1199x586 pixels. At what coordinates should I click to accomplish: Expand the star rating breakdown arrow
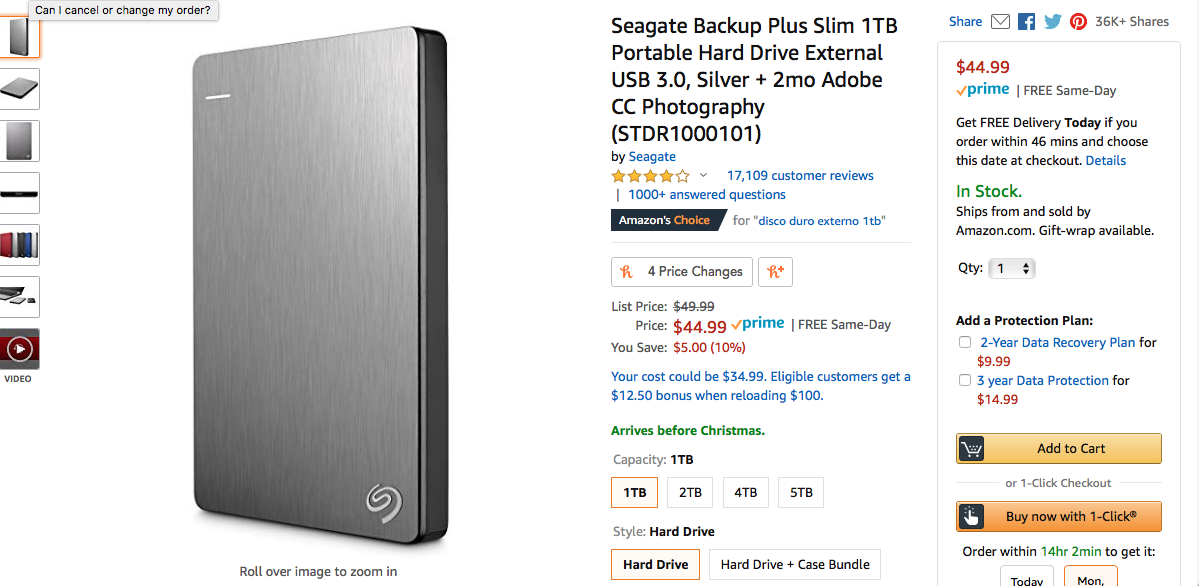(x=703, y=175)
